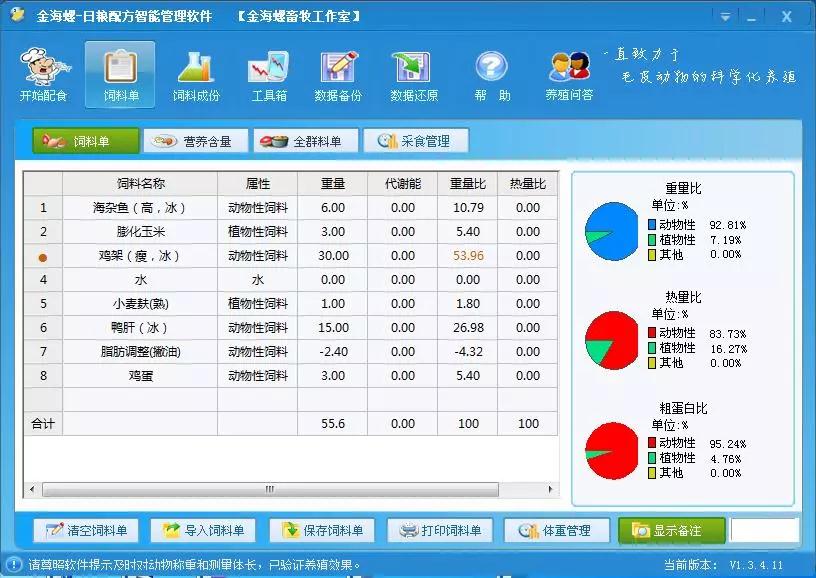The height and width of the screenshot is (578, 816).
Task: Switch to the 全群料单 tab
Action: 305,142
